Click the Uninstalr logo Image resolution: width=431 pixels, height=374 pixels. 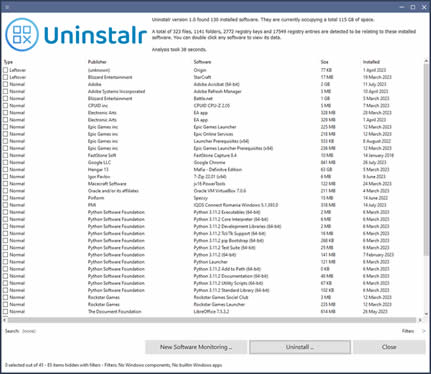point(76,35)
